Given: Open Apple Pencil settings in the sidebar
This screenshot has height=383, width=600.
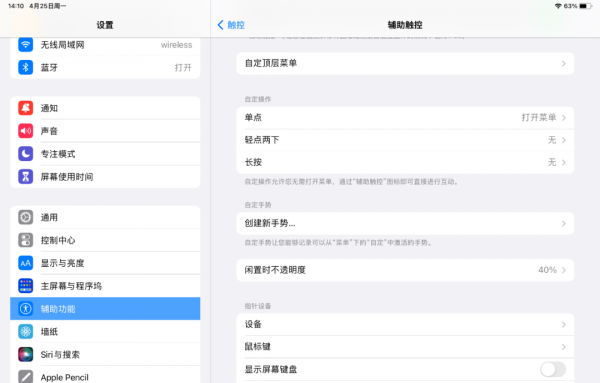Looking at the screenshot, I should (x=105, y=375).
